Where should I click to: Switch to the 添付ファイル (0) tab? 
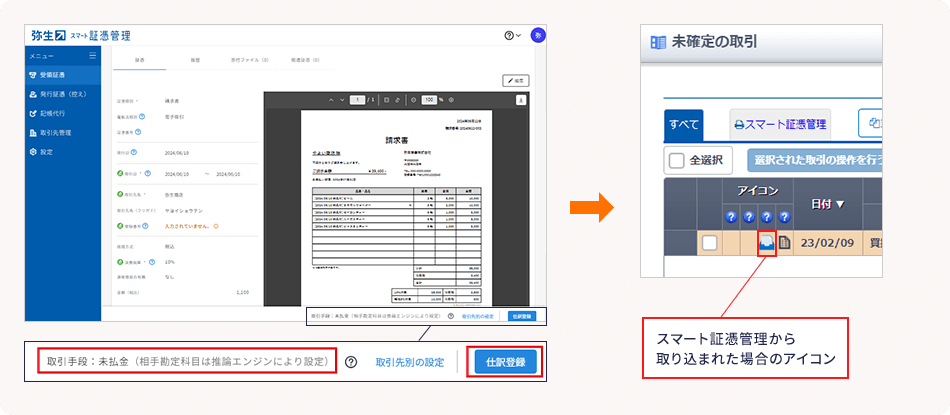(x=250, y=61)
